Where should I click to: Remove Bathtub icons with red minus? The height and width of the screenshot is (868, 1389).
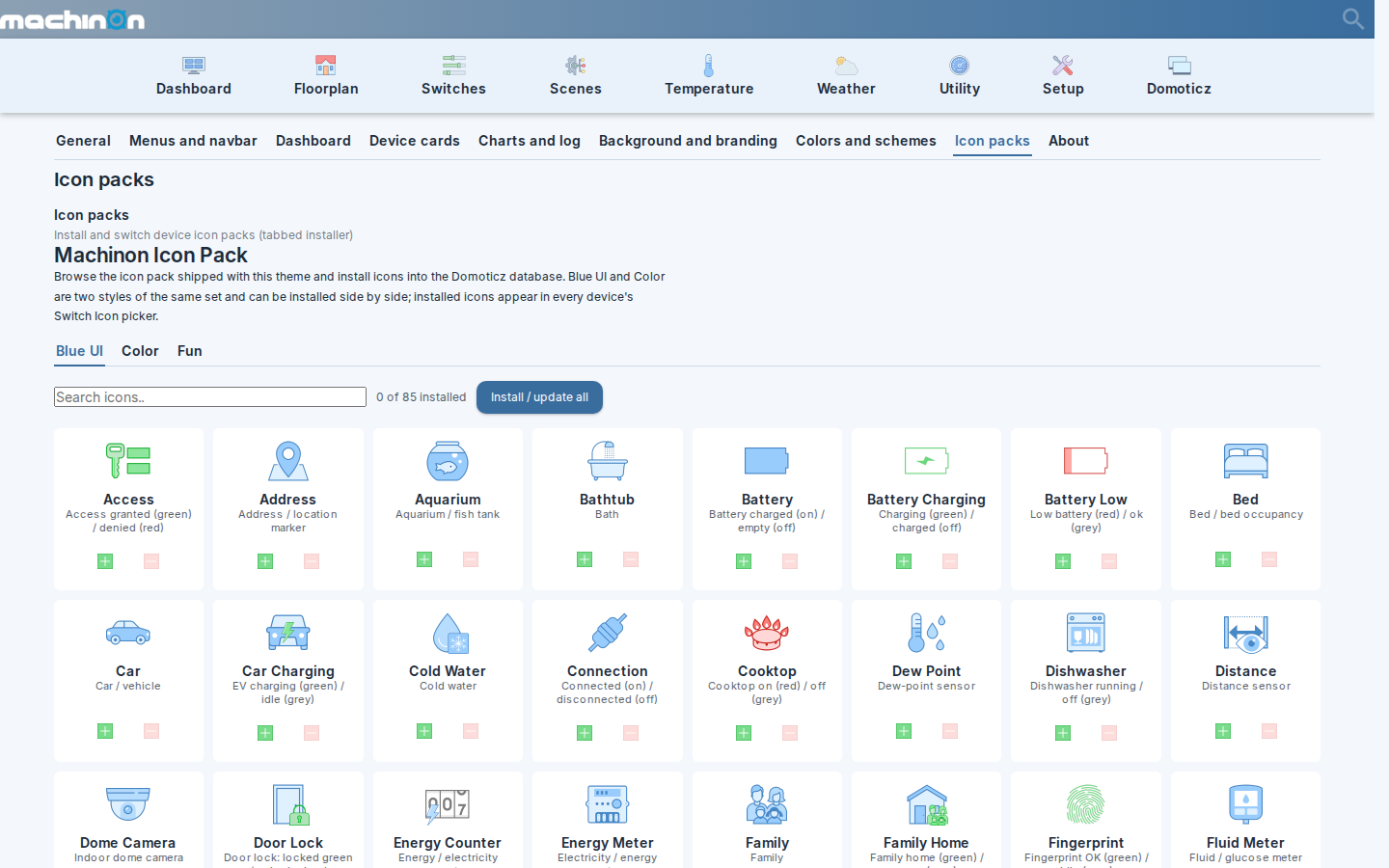click(x=631, y=559)
